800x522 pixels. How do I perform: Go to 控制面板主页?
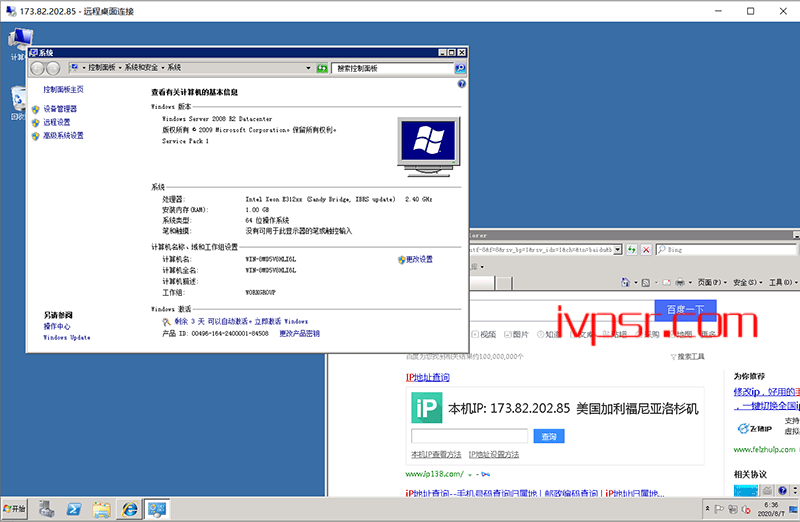pyautogui.click(x=63, y=89)
